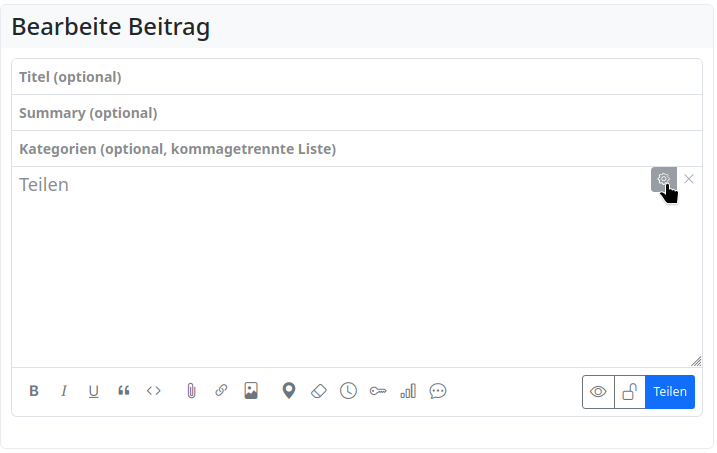Insert a quote block

point(124,391)
